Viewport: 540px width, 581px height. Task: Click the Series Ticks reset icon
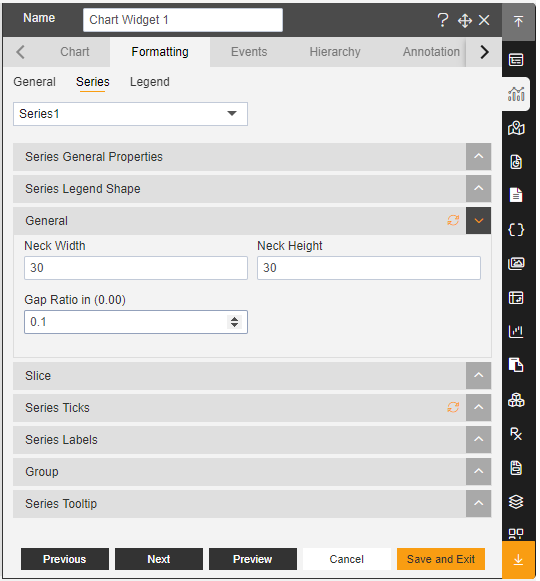[x=453, y=408]
